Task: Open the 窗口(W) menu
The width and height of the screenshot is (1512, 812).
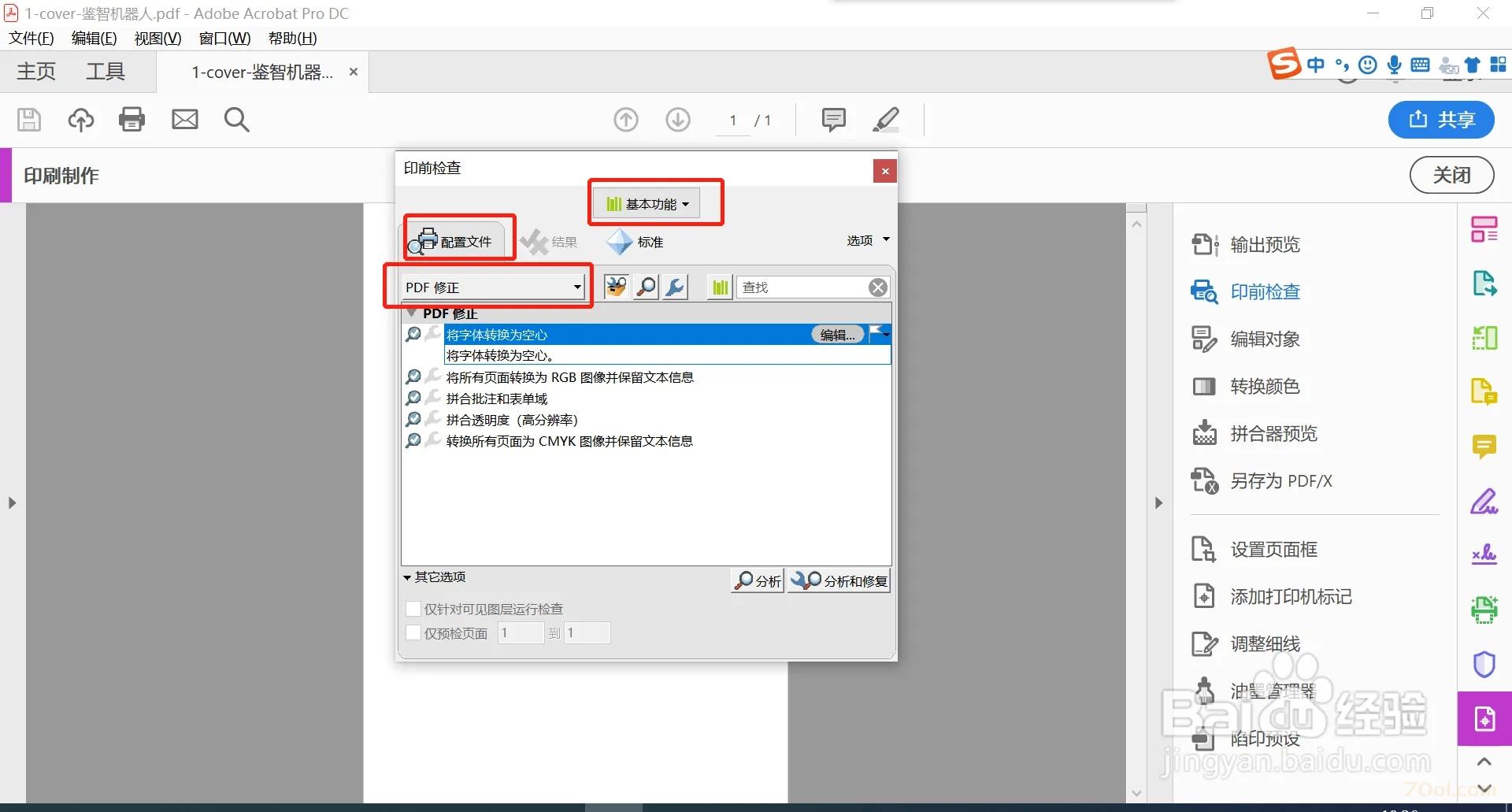Action: click(x=224, y=39)
